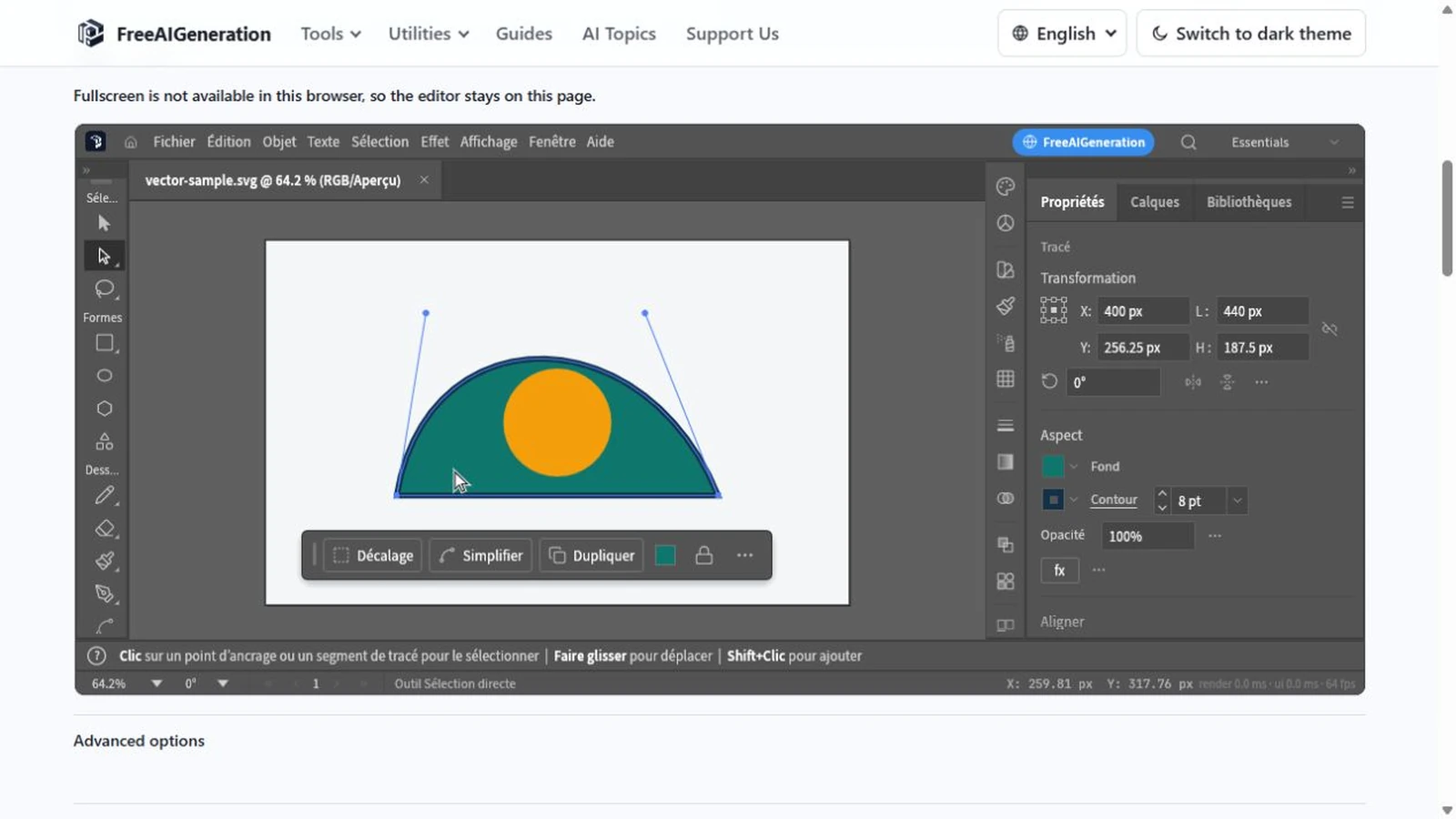This screenshot has height=819, width=1456.
Task: Click the Dupliquer button
Action: [591, 555]
